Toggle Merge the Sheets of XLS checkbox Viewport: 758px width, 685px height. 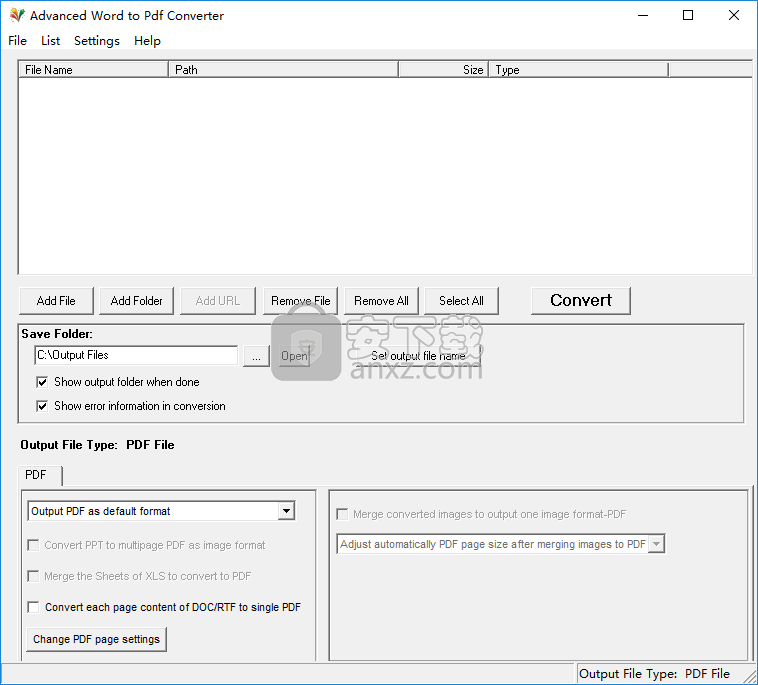[x=33, y=576]
